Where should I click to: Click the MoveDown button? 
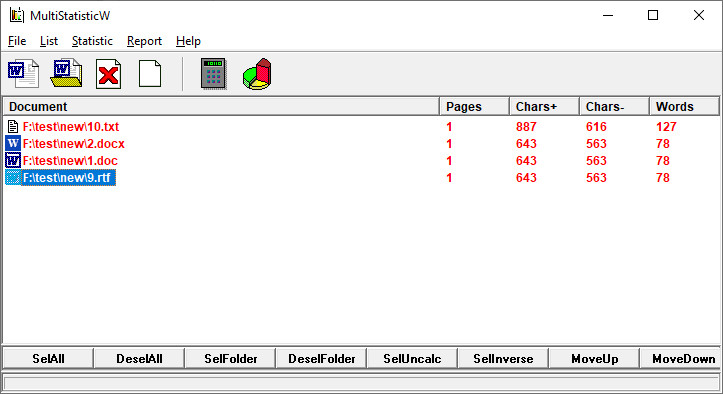click(x=681, y=358)
